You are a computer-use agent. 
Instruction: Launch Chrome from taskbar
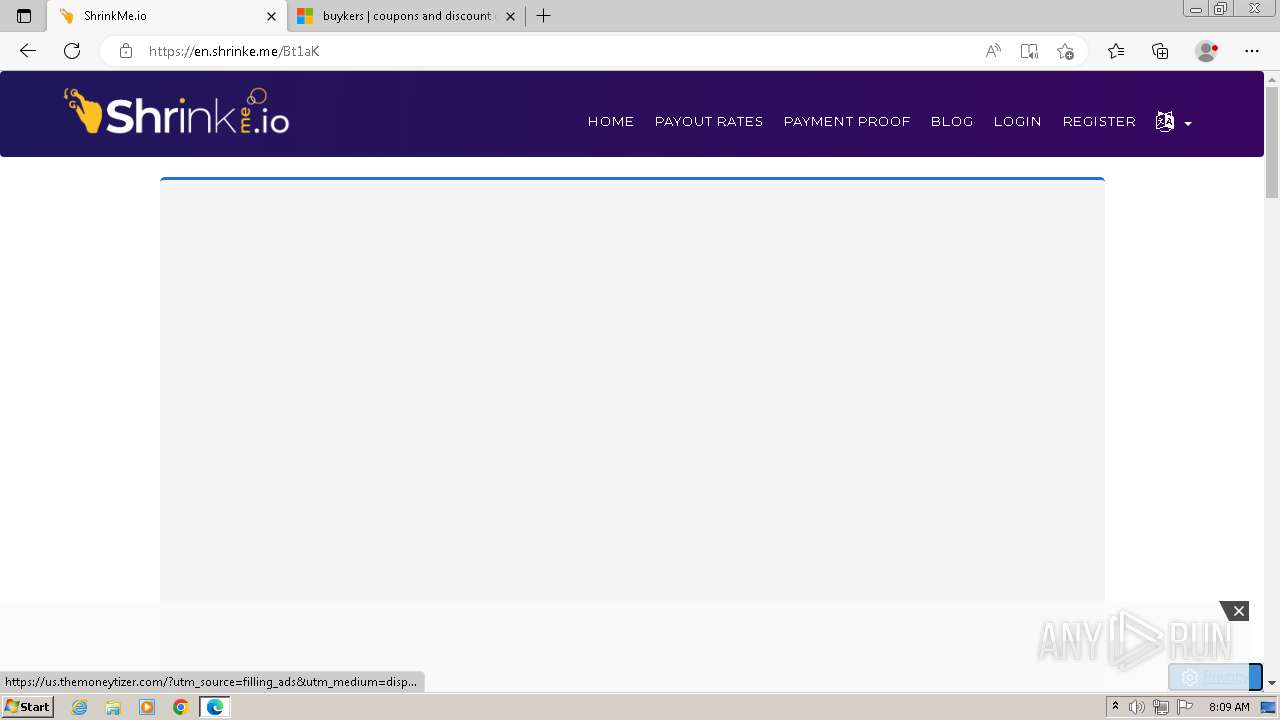point(181,707)
